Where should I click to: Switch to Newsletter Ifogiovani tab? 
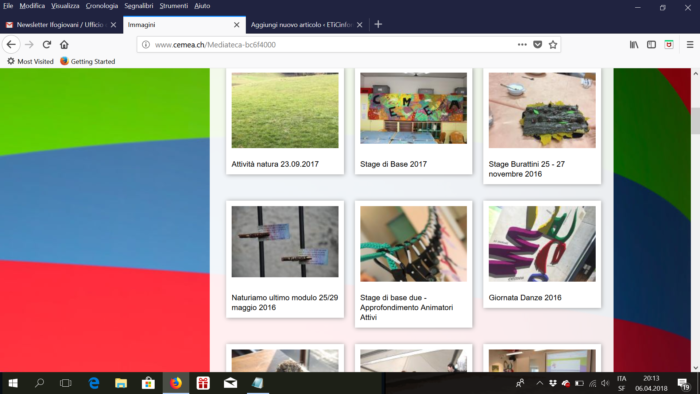coord(61,25)
